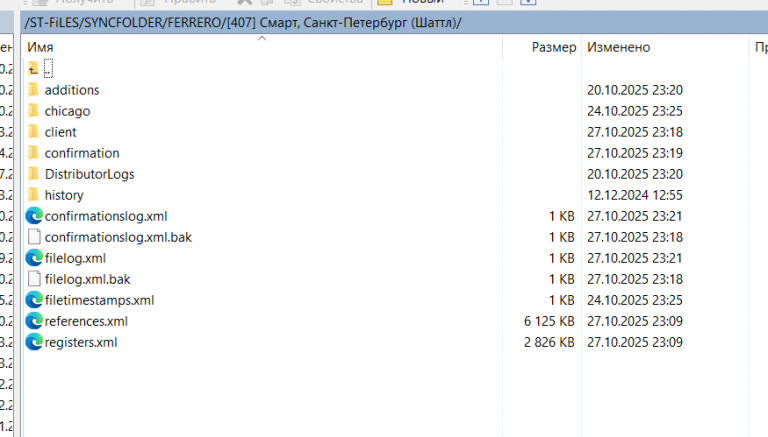
Task: Click date 27.10.2025 23:18 in client row
Action: (635, 132)
